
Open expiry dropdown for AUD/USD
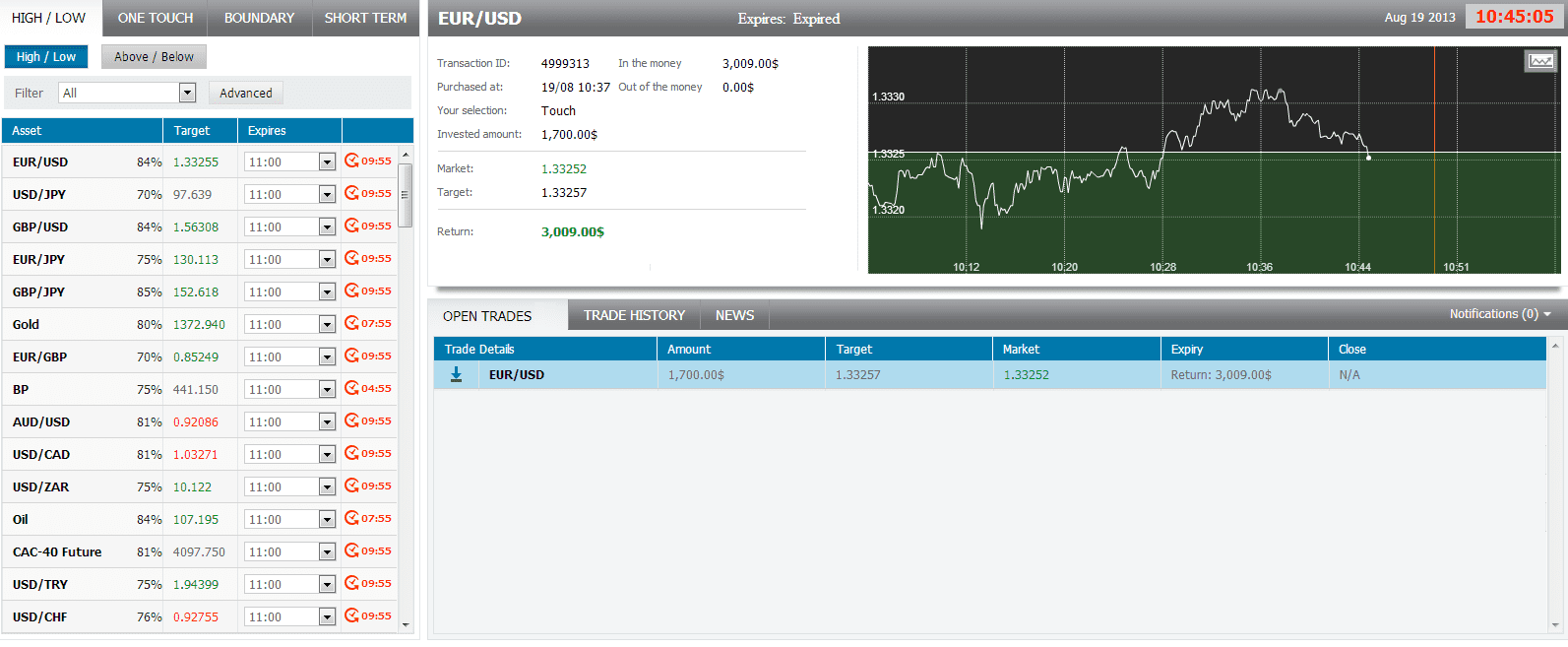coord(327,422)
